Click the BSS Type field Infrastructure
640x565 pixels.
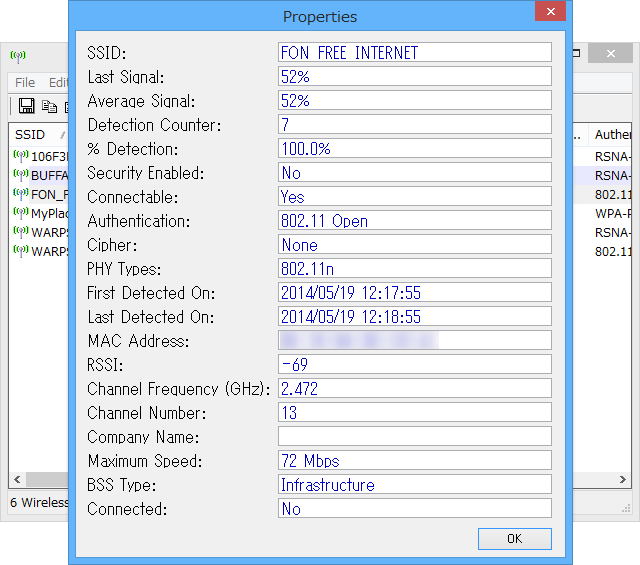click(415, 485)
